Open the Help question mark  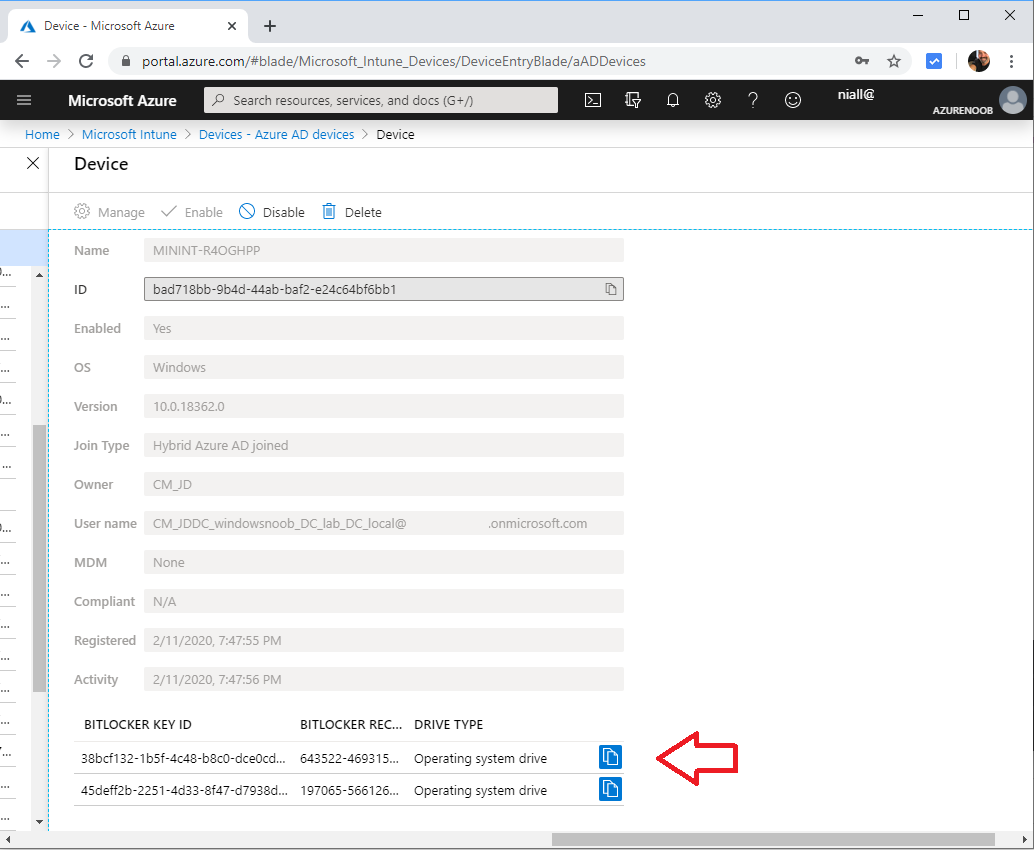point(752,100)
